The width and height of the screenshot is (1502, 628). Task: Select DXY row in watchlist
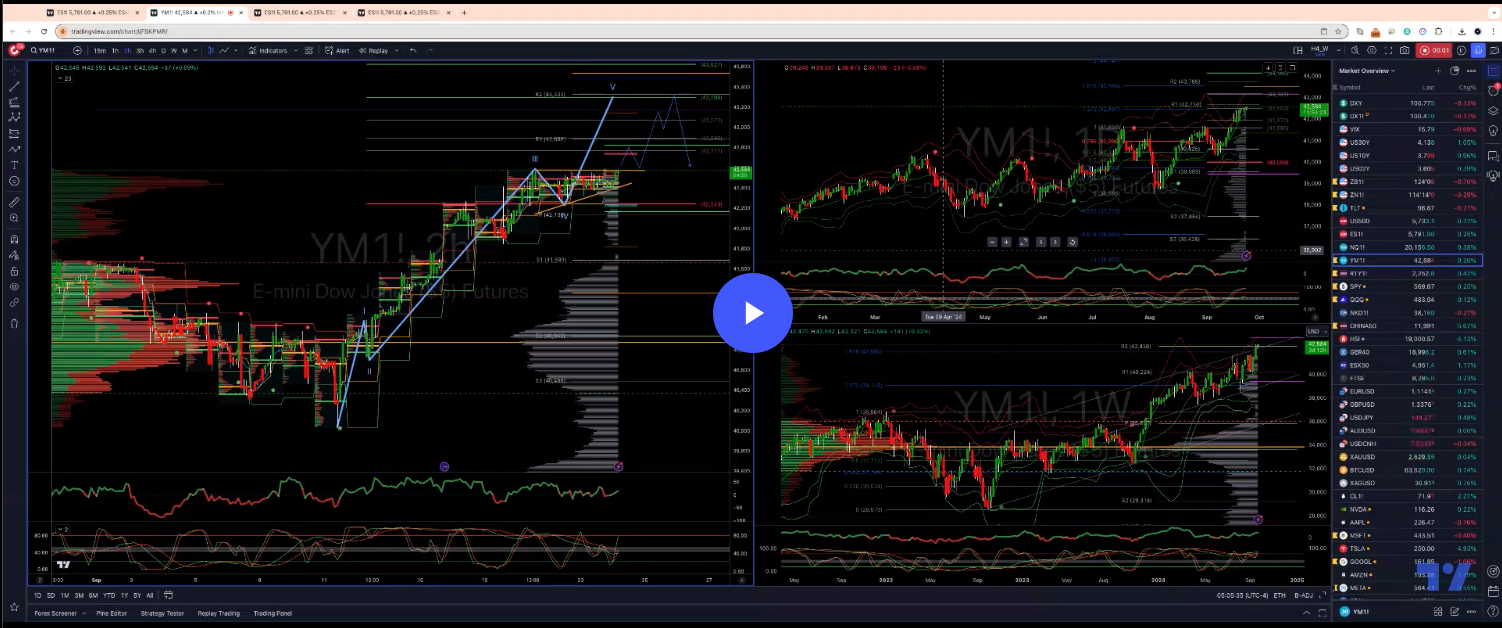[x=1409, y=103]
